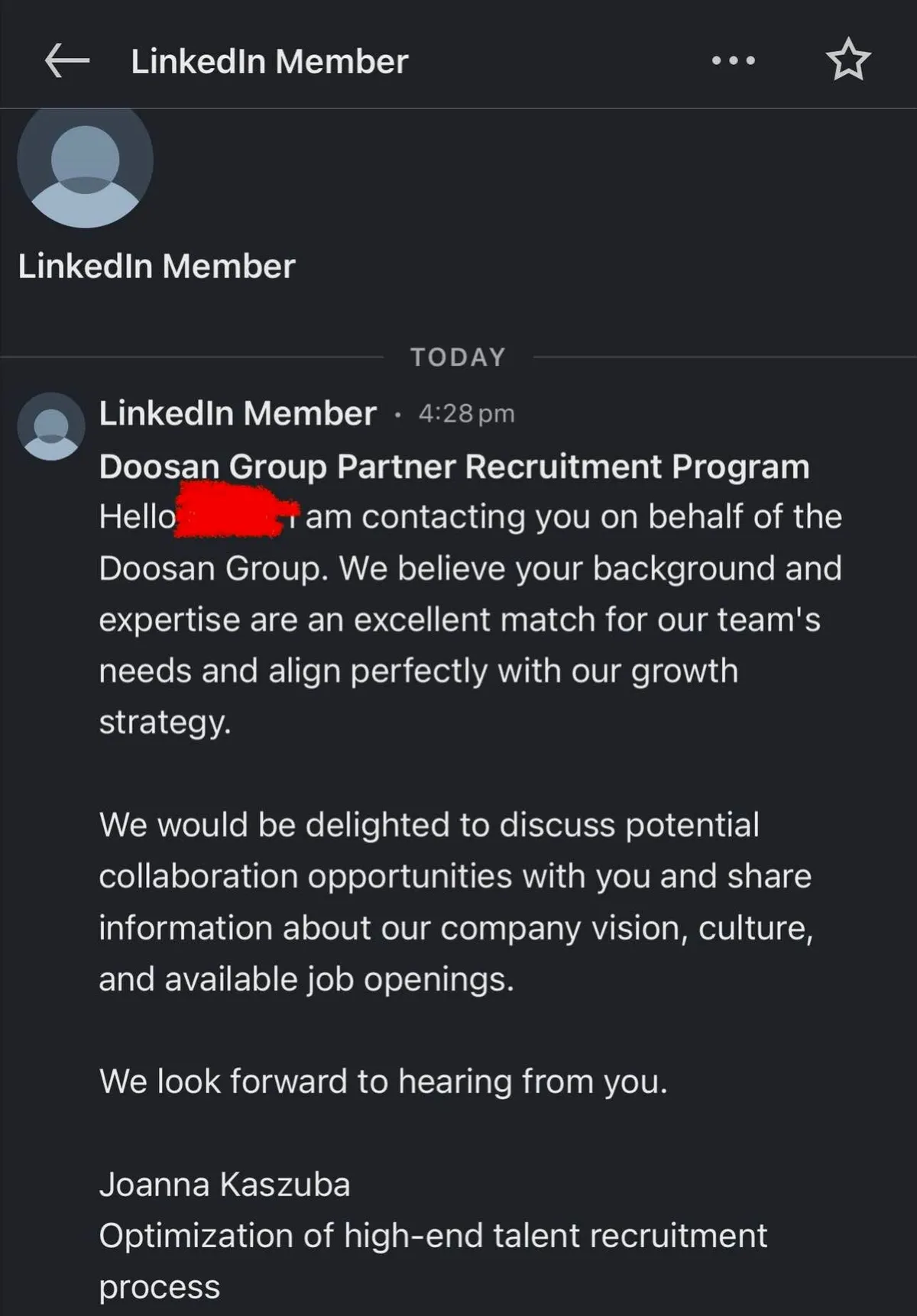917x1316 pixels.
Task: Tap the Joanna Kaszuba signature name
Action: click(x=225, y=1185)
